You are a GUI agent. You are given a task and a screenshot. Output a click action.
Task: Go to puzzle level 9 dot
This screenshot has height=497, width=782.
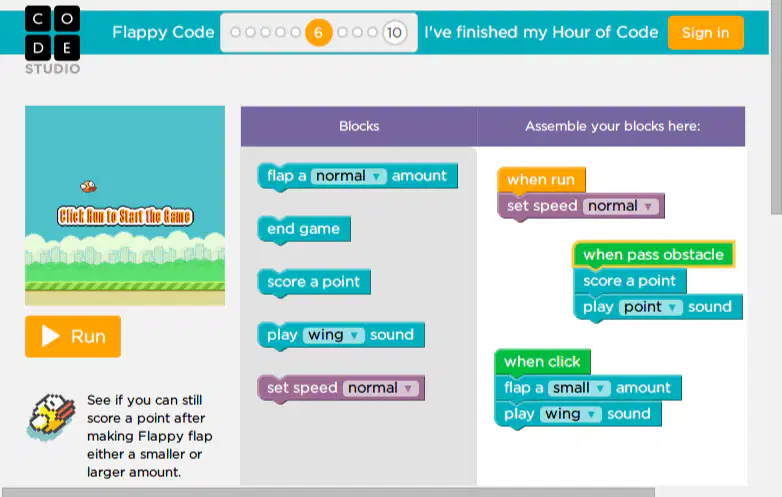372,32
